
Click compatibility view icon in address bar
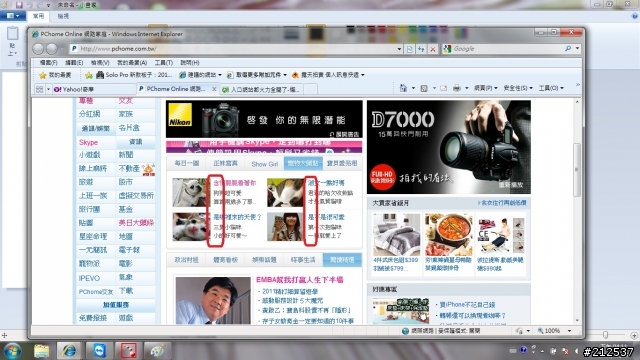click(x=410, y=49)
